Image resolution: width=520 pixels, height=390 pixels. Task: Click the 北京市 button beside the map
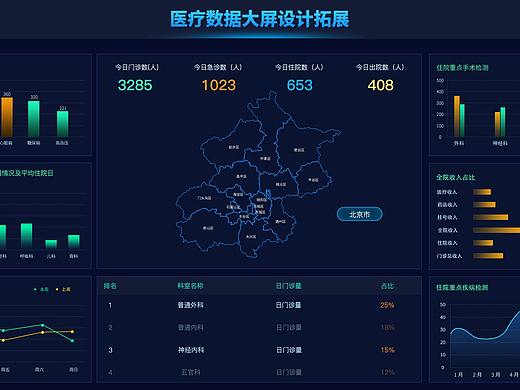click(360, 214)
